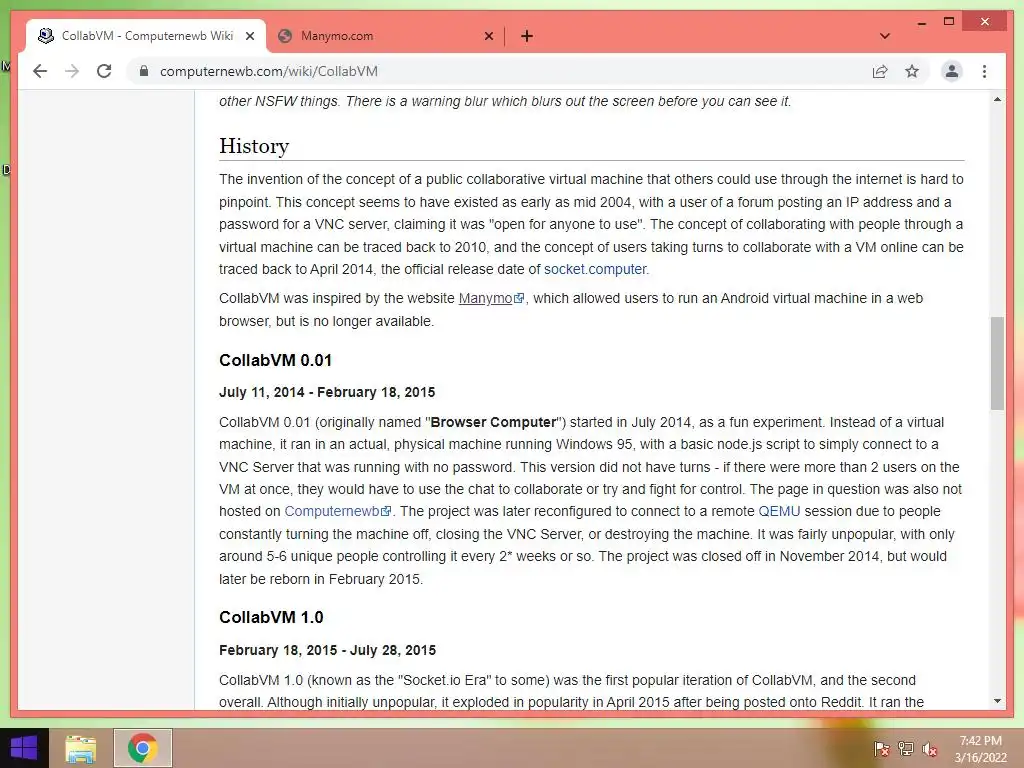
Task: Click the page scrollbar down arrow
Action: 997,701
